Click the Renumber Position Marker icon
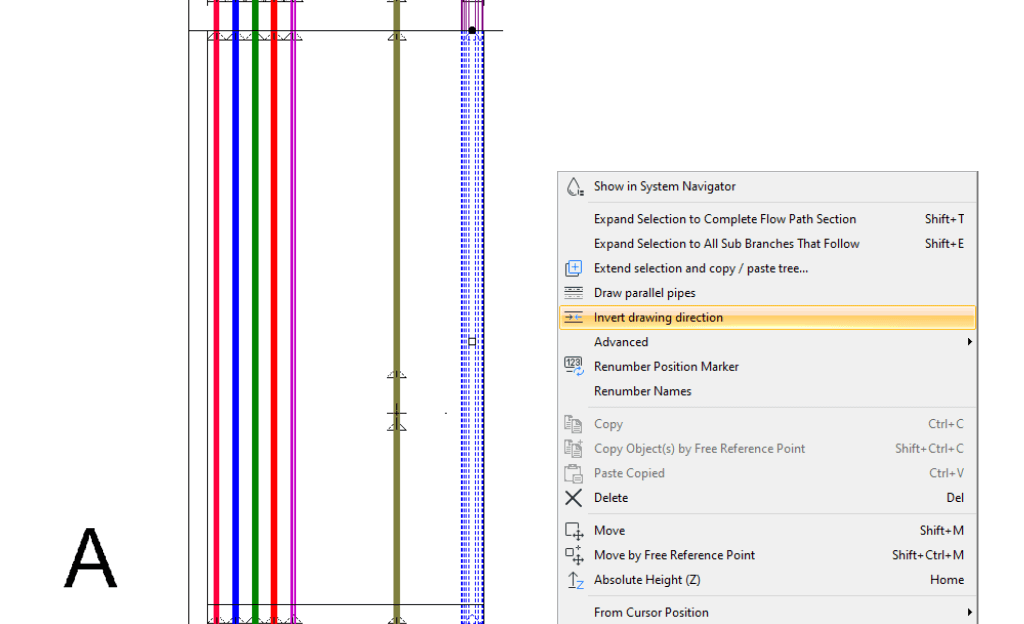 tap(574, 367)
